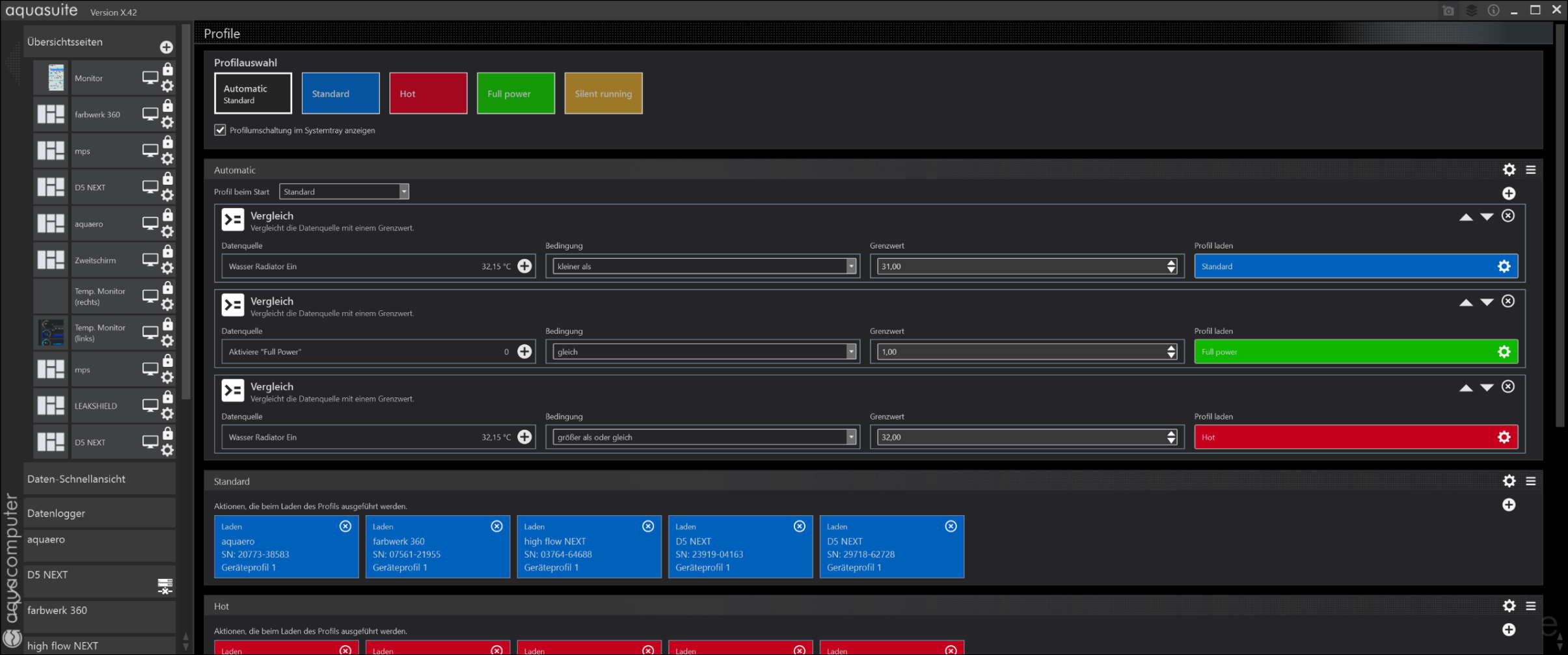Click gear in the blue Standard Profil laden bar
The image size is (1568, 655).
tap(1504, 266)
